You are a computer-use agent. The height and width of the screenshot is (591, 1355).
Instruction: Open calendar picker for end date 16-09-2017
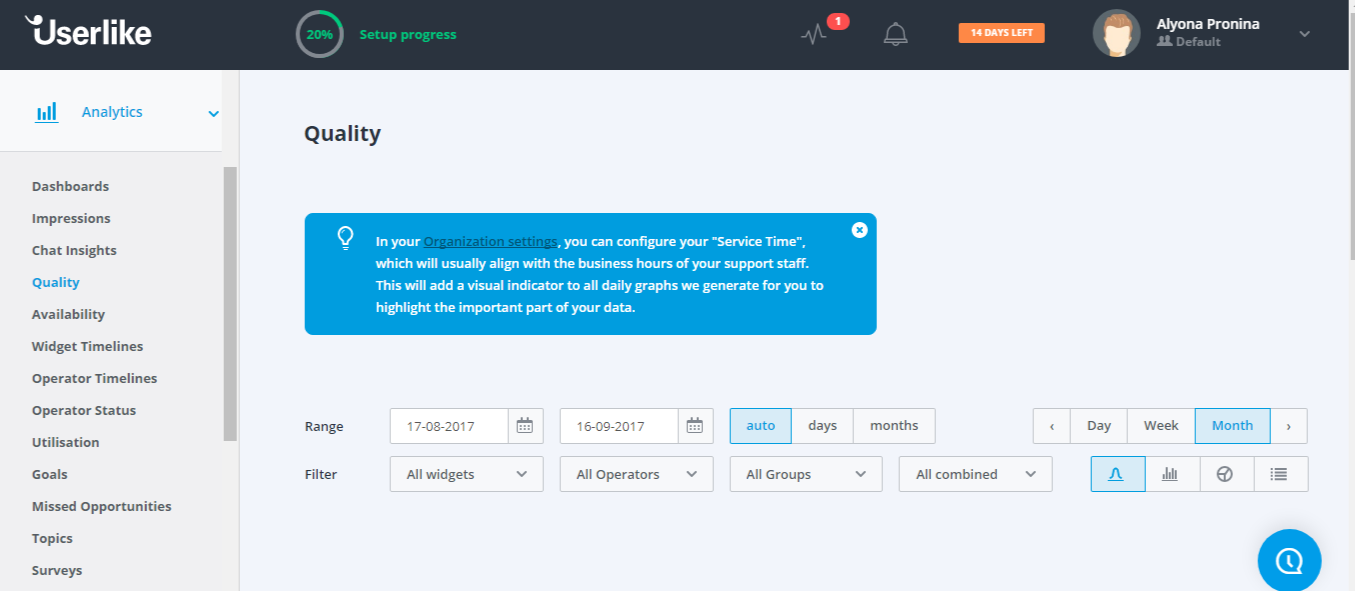point(695,426)
